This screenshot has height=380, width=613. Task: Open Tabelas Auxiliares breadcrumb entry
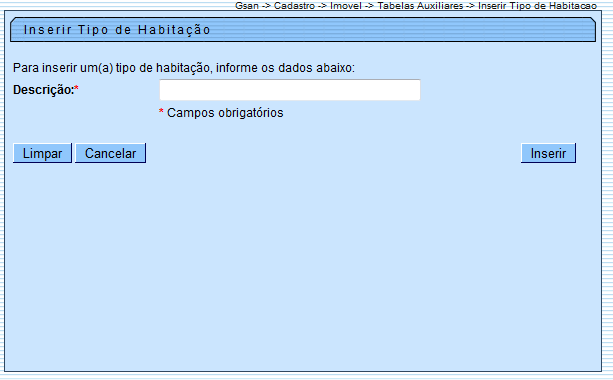(x=420, y=6)
